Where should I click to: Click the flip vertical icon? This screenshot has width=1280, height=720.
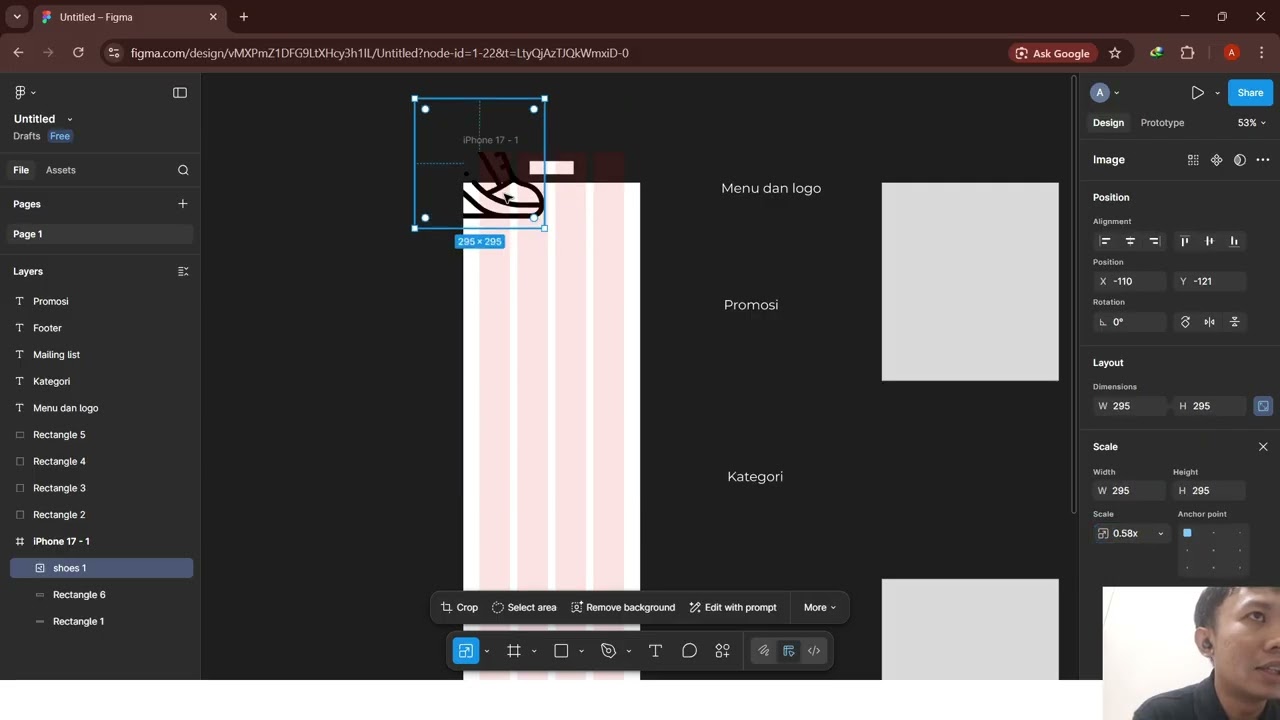coord(1234,322)
